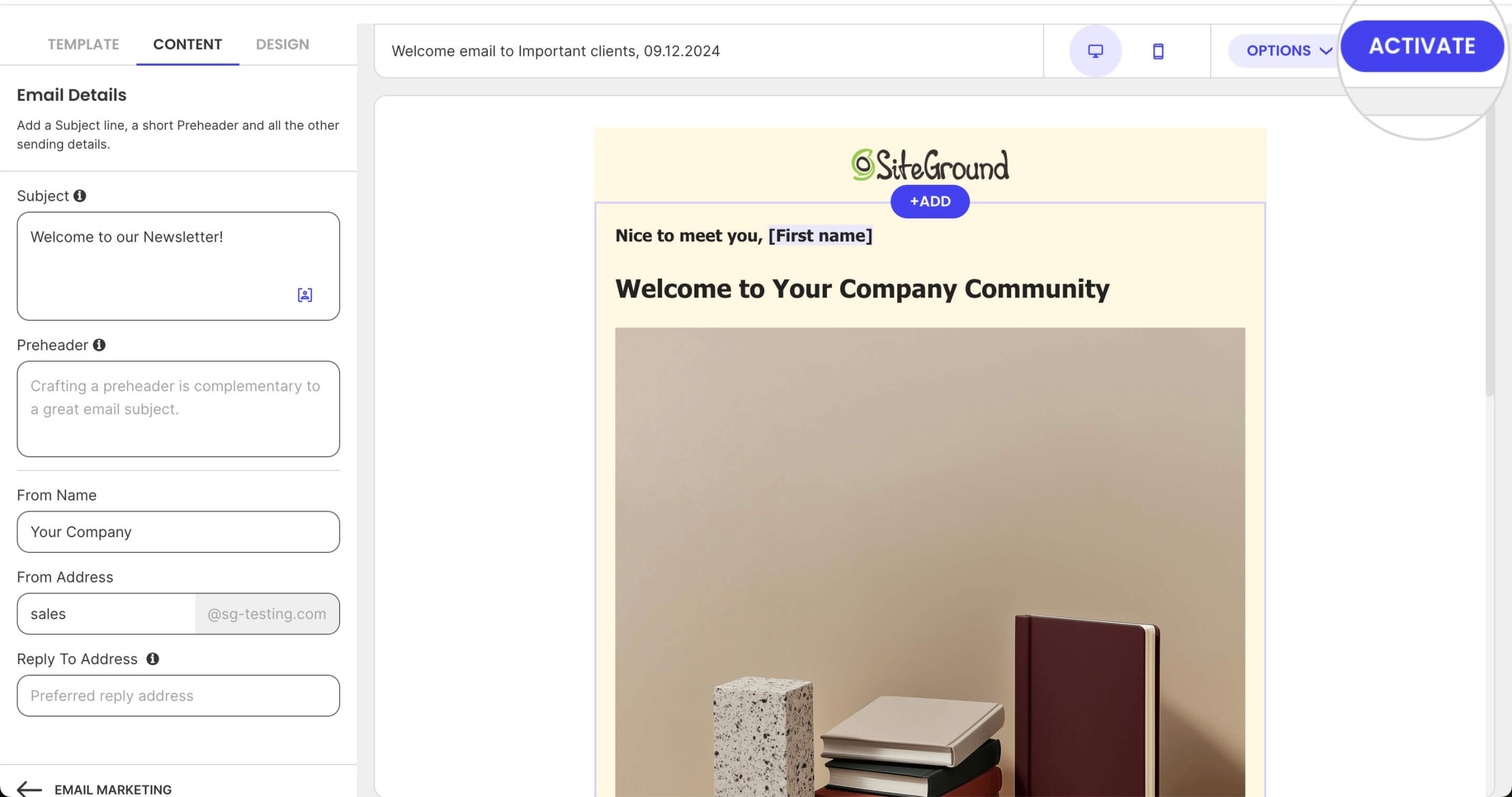This screenshot has height=797, width=1512.
Task: Click the mobile preview icon
Action: [x=1158, y=51]
